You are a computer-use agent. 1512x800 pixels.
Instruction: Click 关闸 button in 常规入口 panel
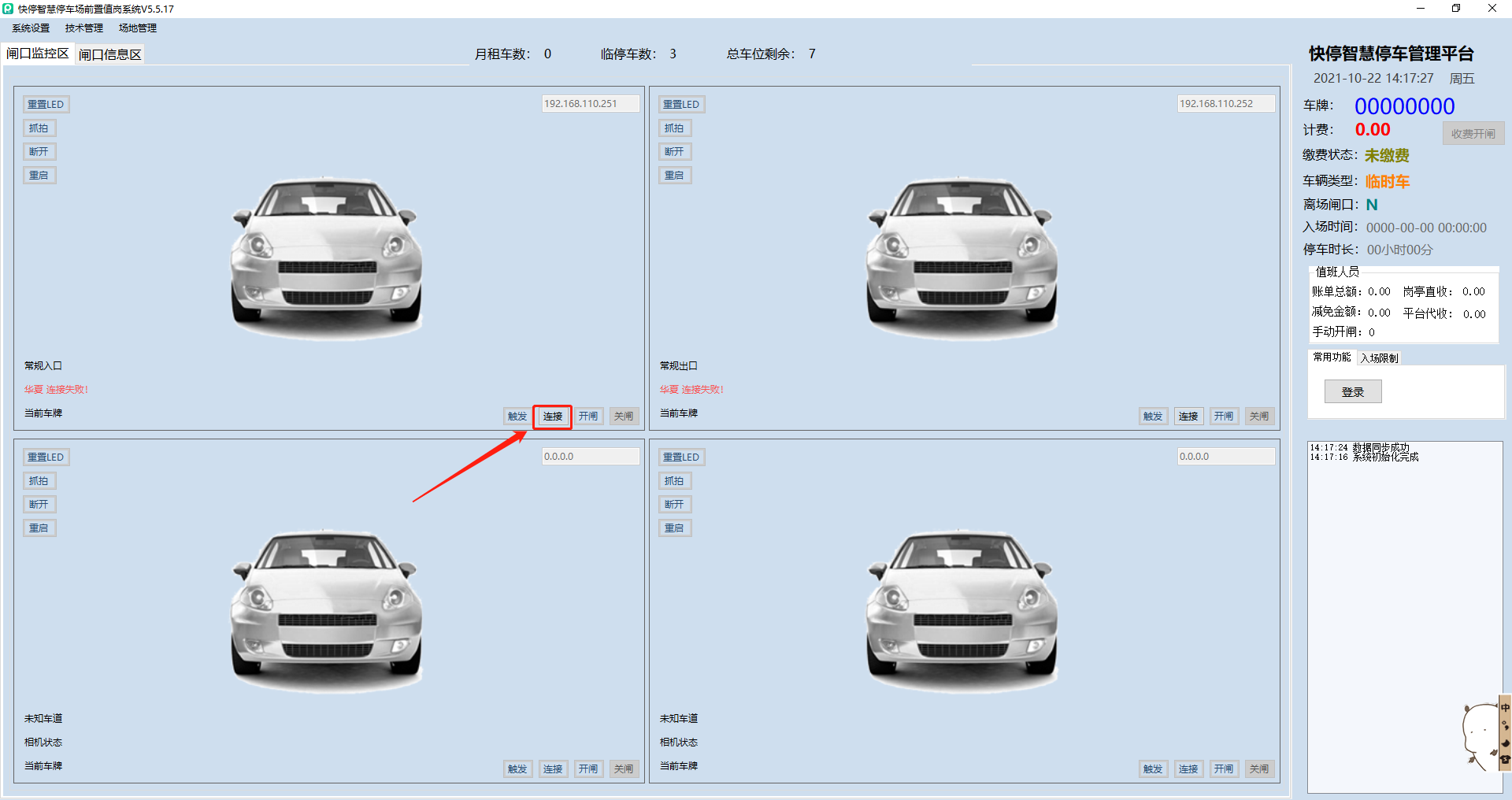click(623, 417)
